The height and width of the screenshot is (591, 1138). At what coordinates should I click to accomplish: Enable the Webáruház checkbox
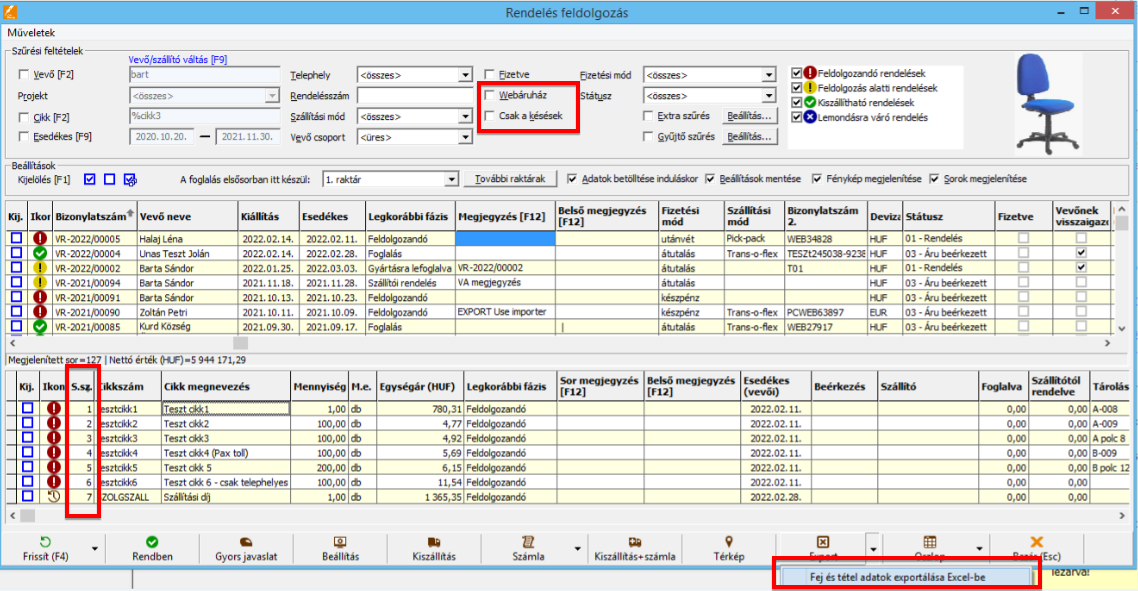click(490, 96)
